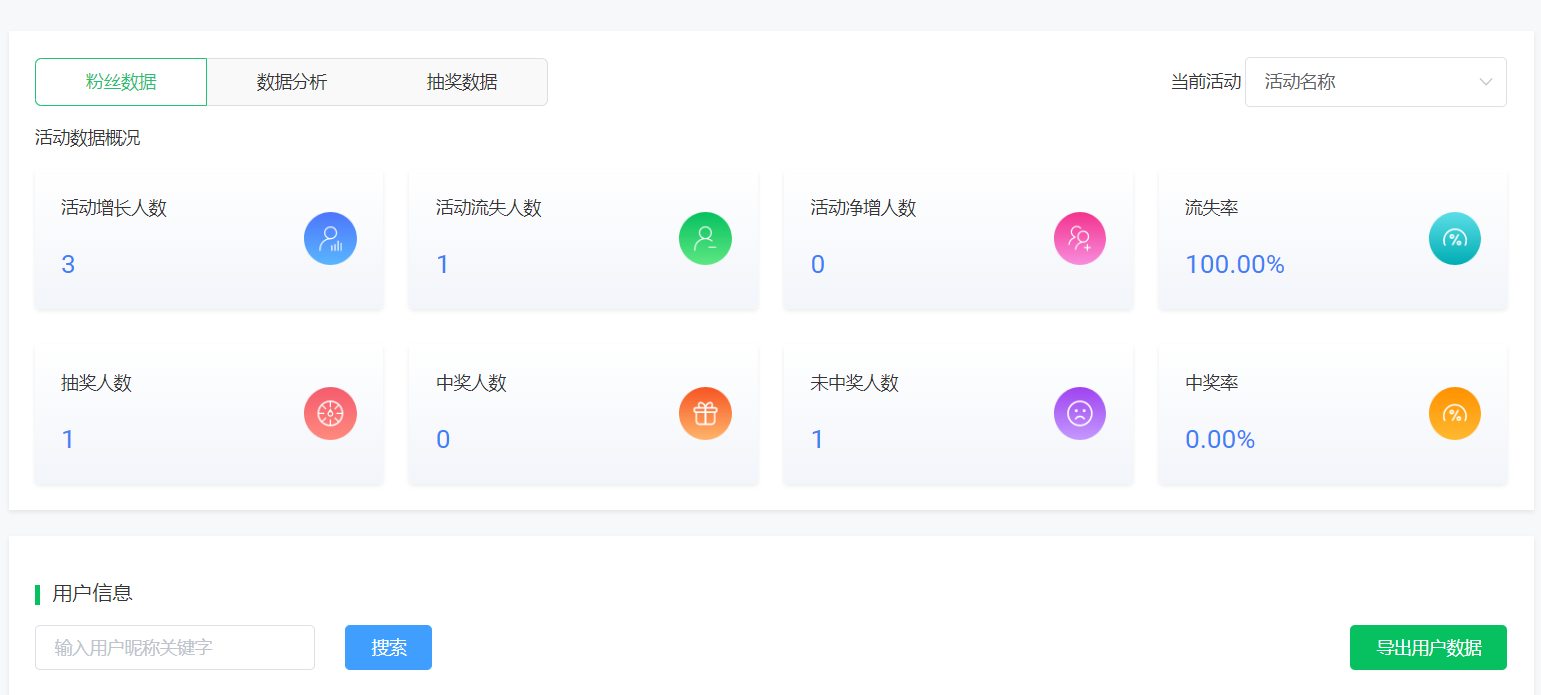Click the orange gift icon on 中奖人数 card
The image size is (1541, 695).
705,413
